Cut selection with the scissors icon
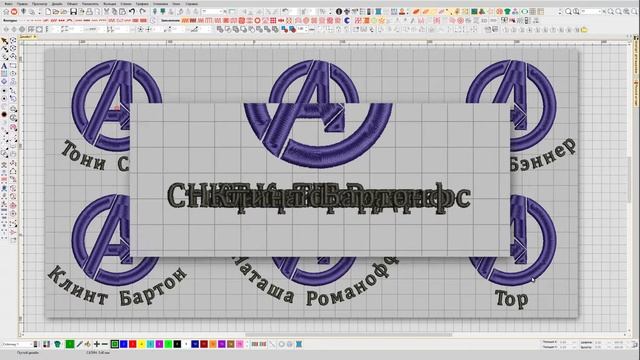 coord(106,11)
